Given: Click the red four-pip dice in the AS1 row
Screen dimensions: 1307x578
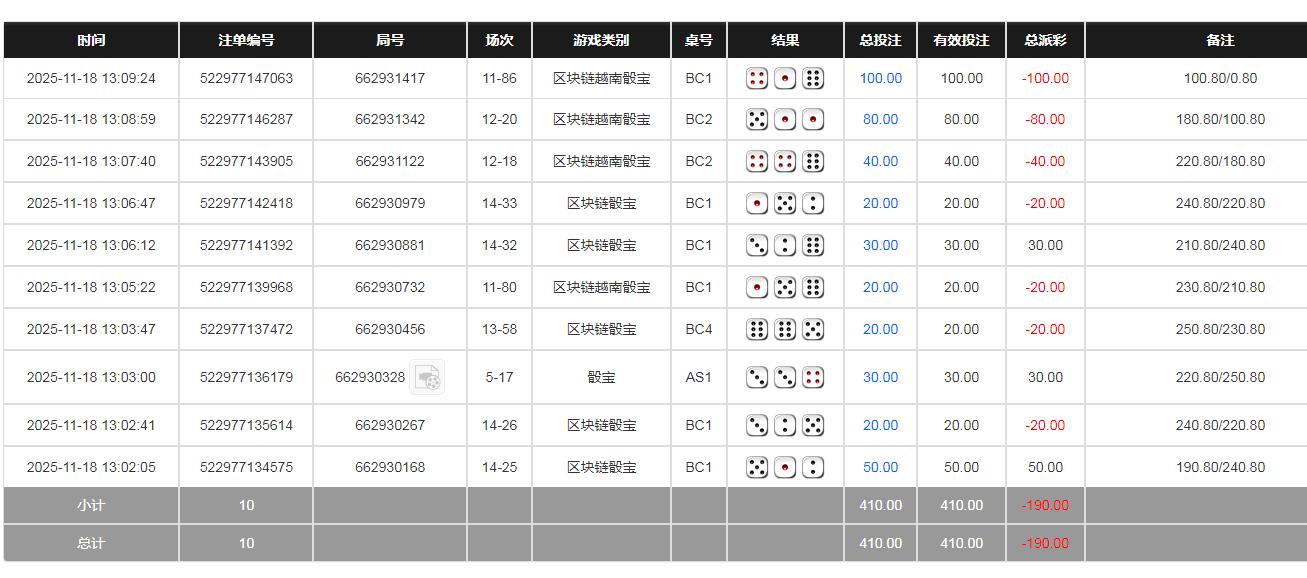Looking at the screenshot, I should (x=813, y=378).
